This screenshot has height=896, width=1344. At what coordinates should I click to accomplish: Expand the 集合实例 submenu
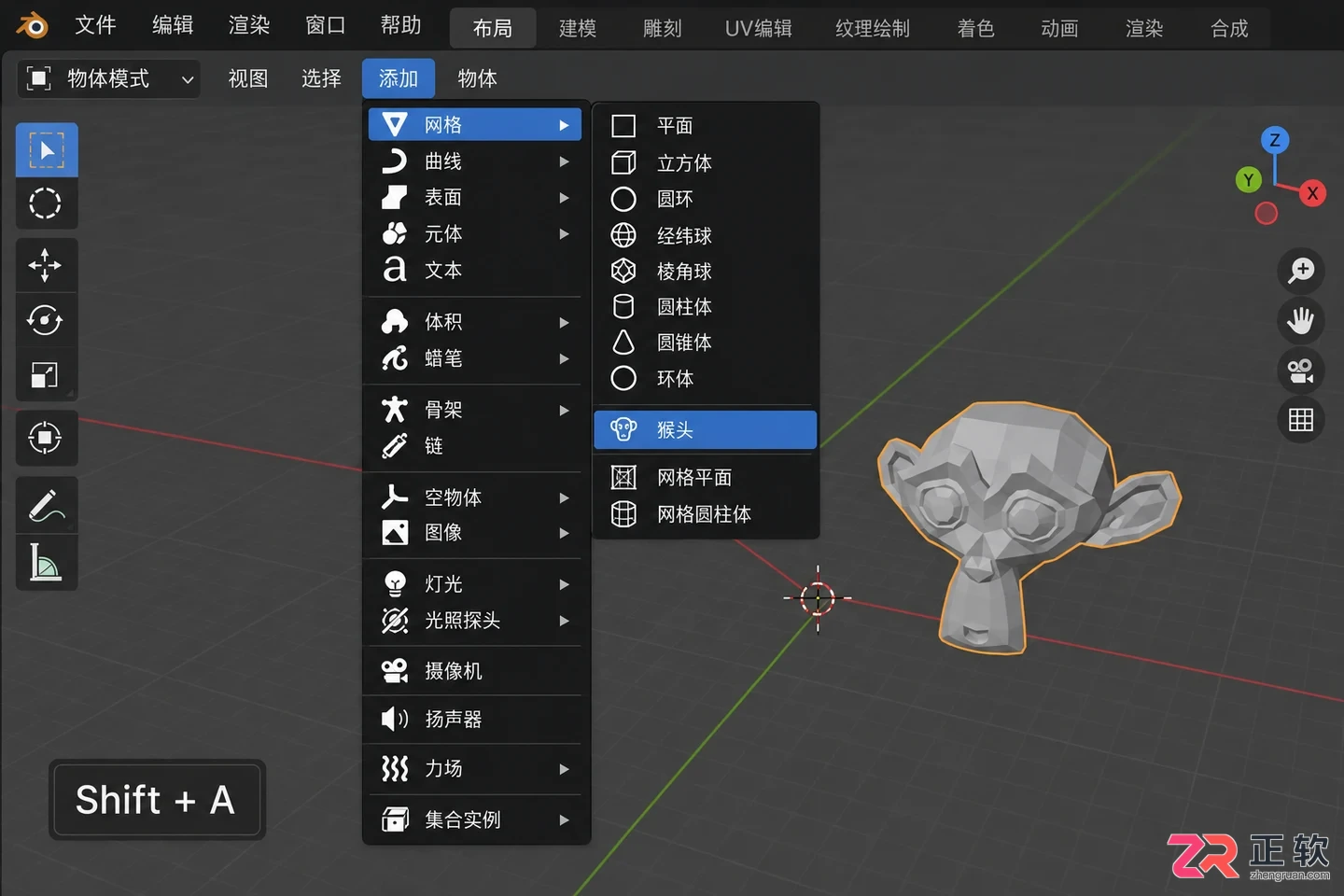click(x=475, y=820)
